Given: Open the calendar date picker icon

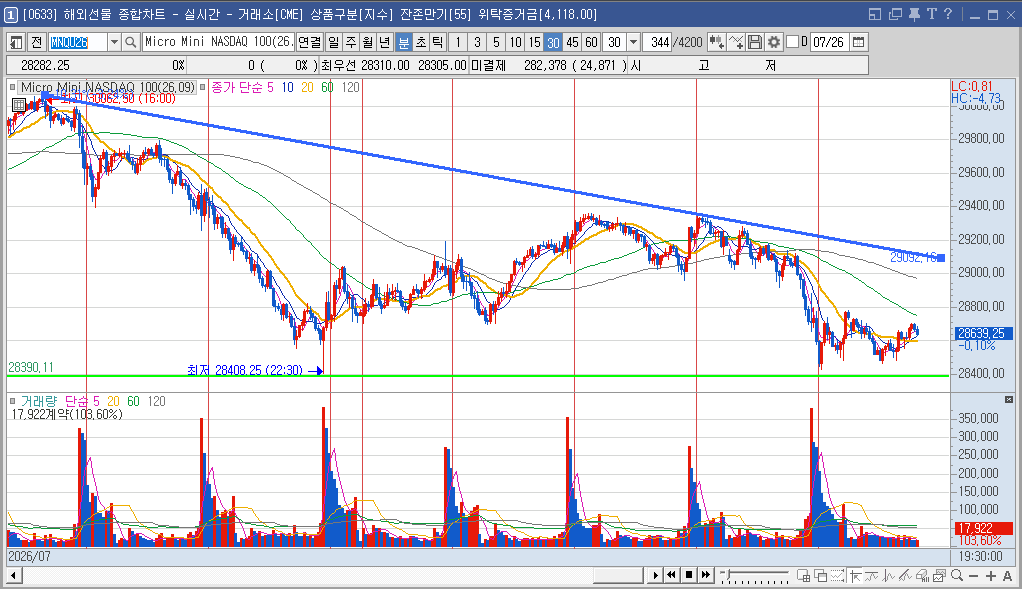Looking at the screenshot, I should click(x=858, y=42).
